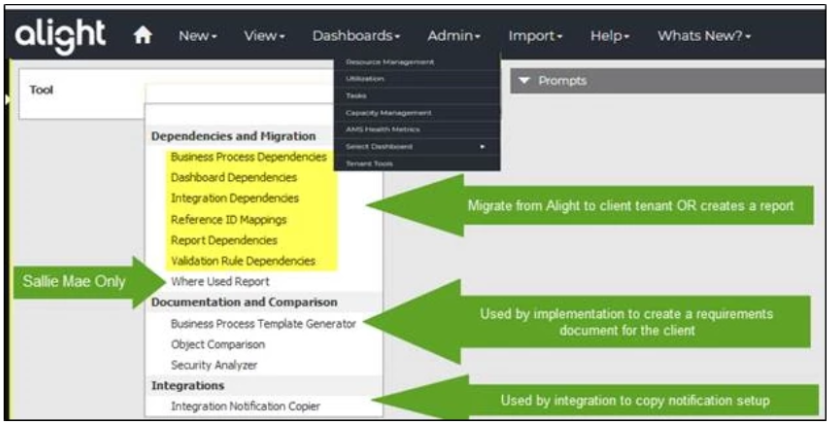This screenshot has height=426, width=838.
Task: Open the Help menu
Action: pos(610,36)
